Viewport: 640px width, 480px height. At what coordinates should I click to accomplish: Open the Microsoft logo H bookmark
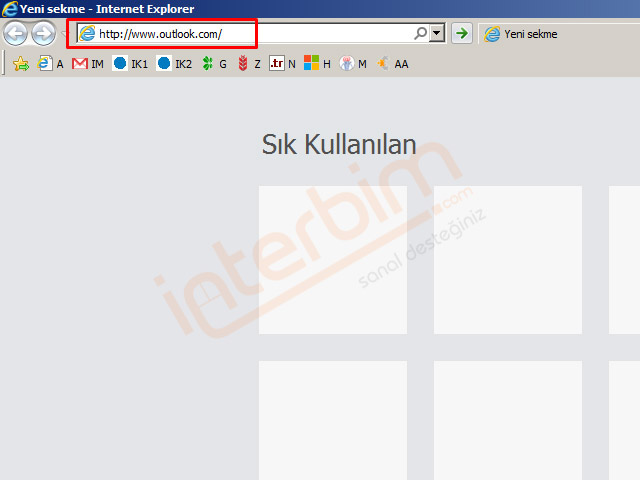[x=318, y=64]
